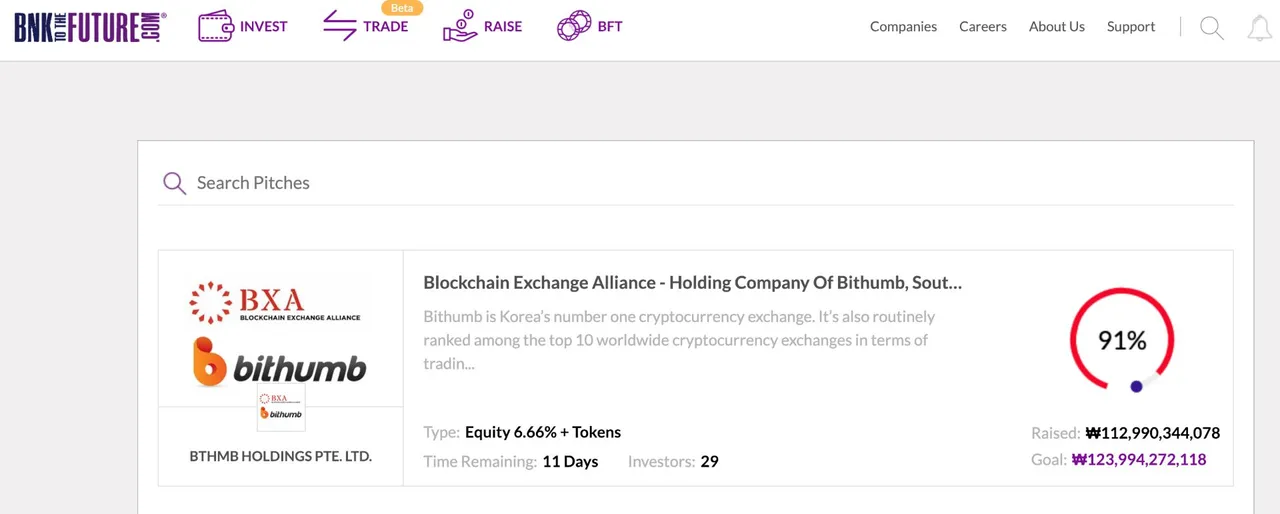Click the magnifier icon beside Search Pitches

pos(175,183)
